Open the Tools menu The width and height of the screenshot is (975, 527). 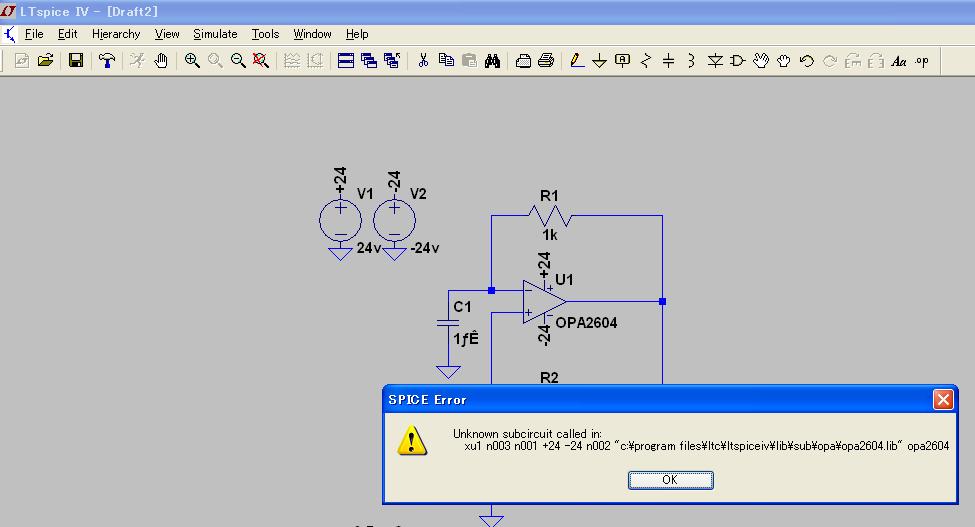point(265,34)
